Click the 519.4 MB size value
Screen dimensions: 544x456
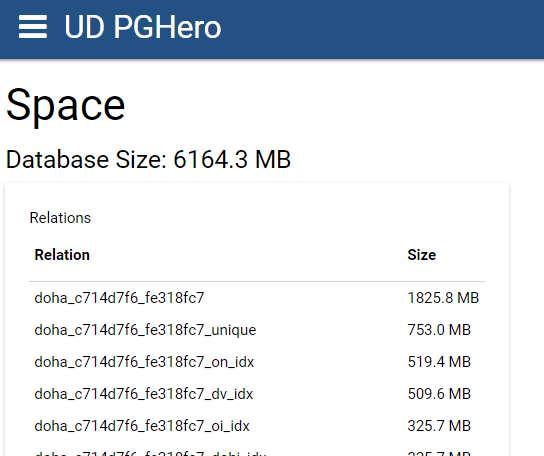[x=439, y=362]
